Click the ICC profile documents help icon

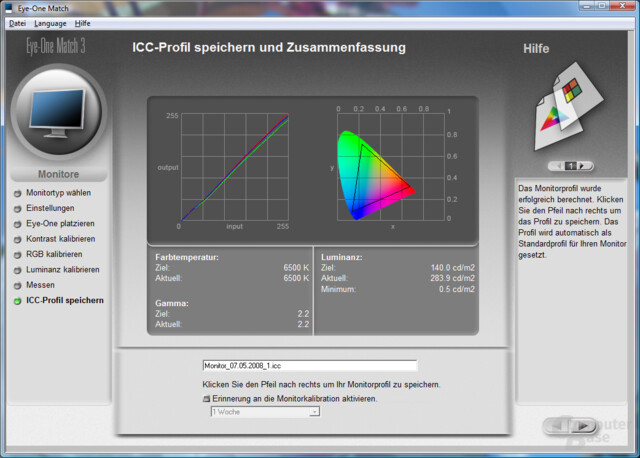click(x=569, y=107)
